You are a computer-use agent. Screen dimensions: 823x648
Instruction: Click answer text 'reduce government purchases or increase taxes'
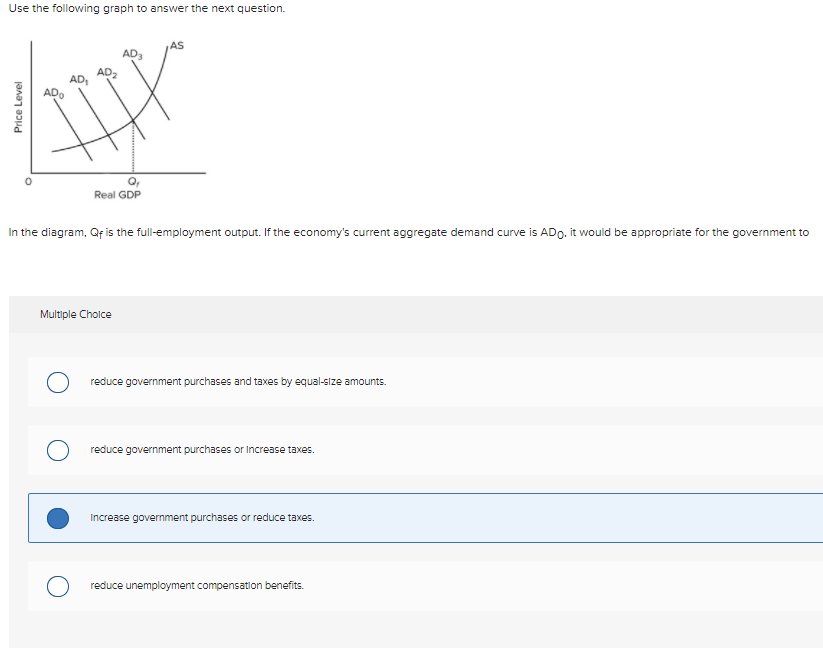click(x=202, y=450)
